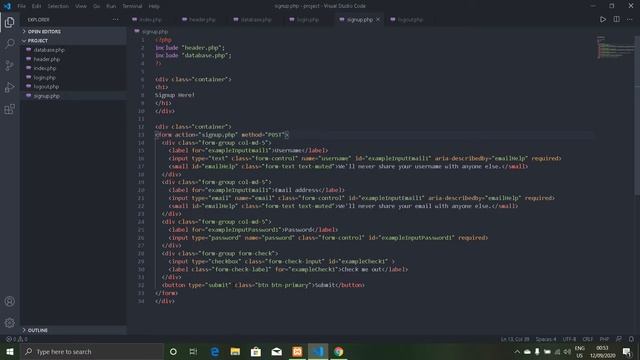Open the Help menu
640x360 pixels.
point(154,6)
